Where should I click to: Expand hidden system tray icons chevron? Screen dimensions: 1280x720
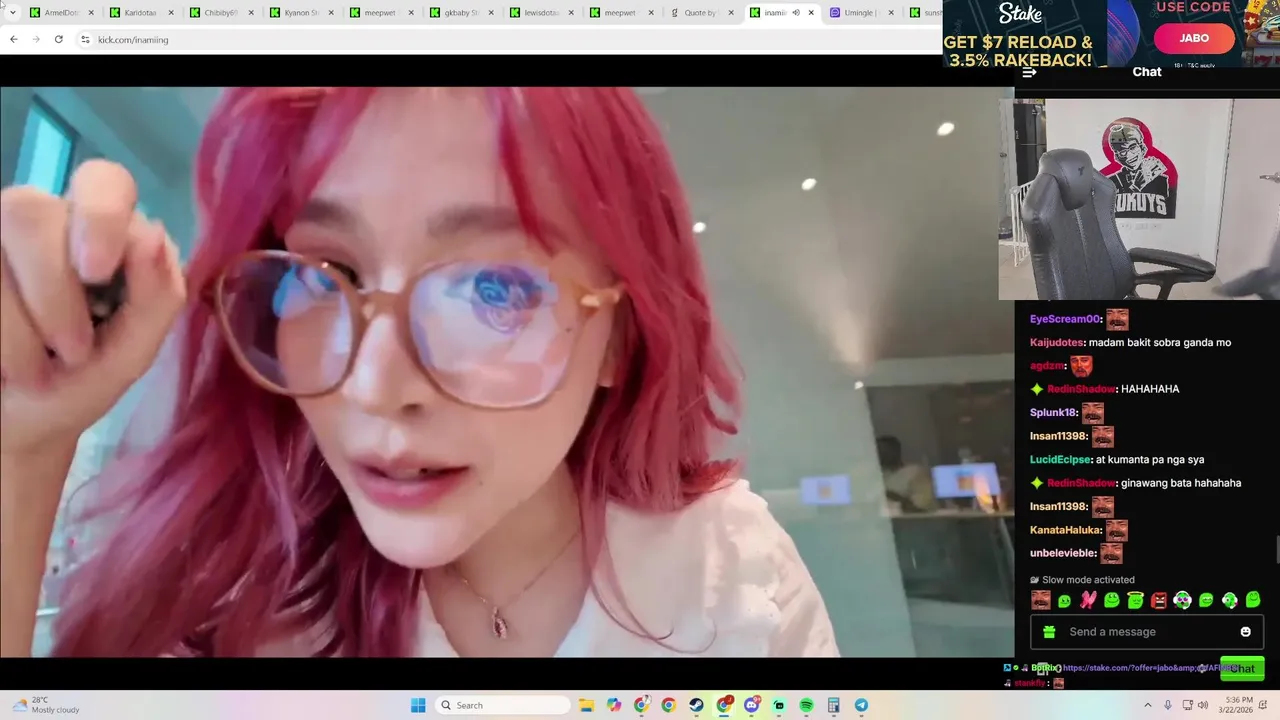click(x=1147, y=705)
